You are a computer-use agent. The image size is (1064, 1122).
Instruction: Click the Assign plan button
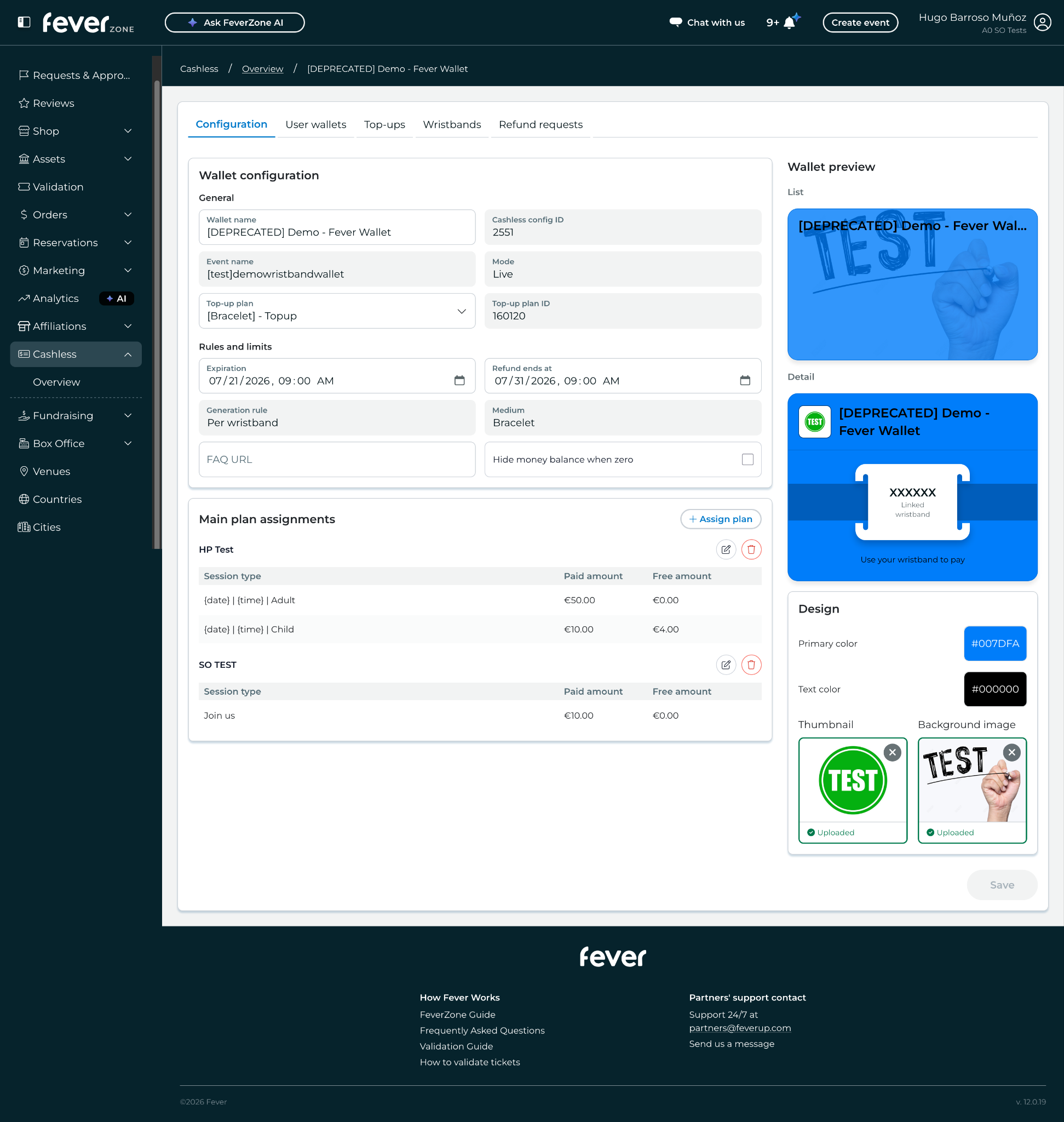pyautogui.click(x=720, y=519)
